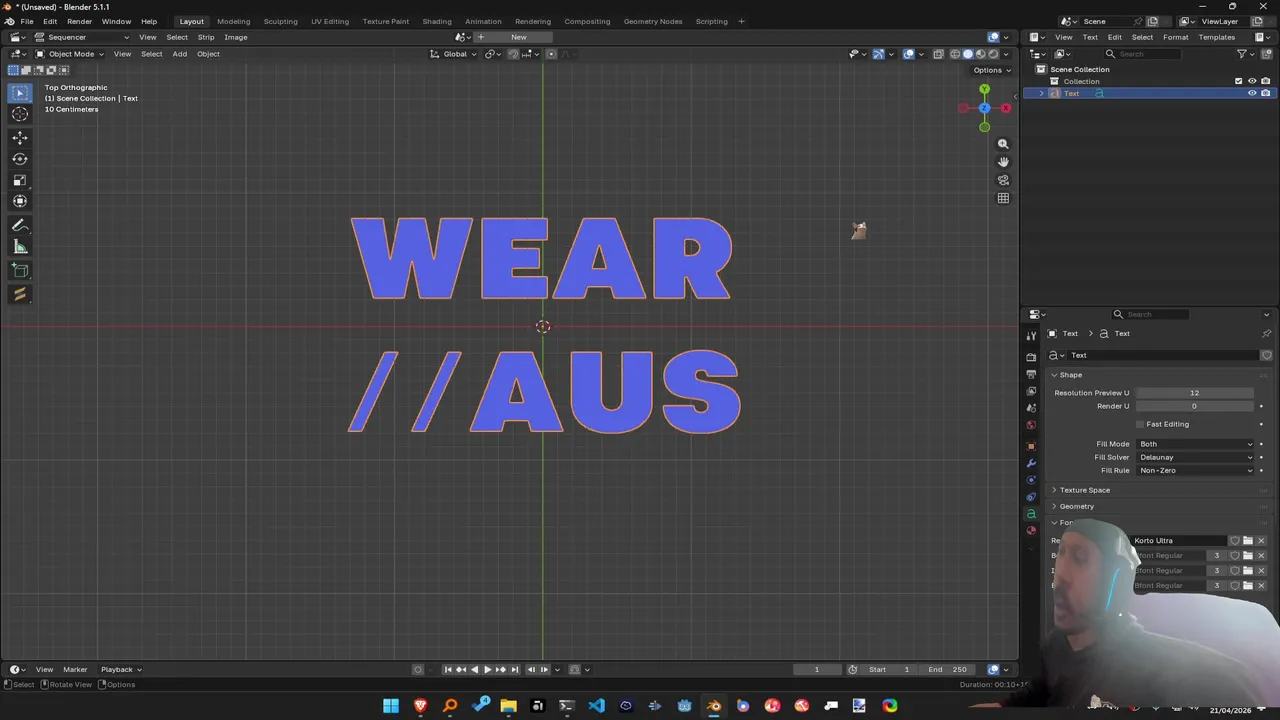The height and width of the screenshot is (720, 1280).
Task: Play the animation in the timeline
Action: coord(487,669)
